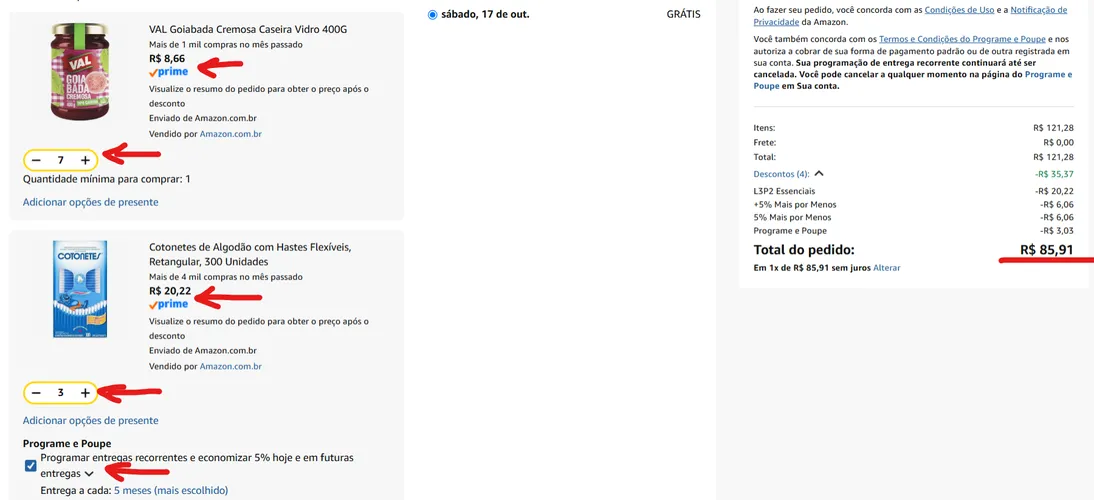Click the Prime badge under R$ 8,66

click(168, 72)
